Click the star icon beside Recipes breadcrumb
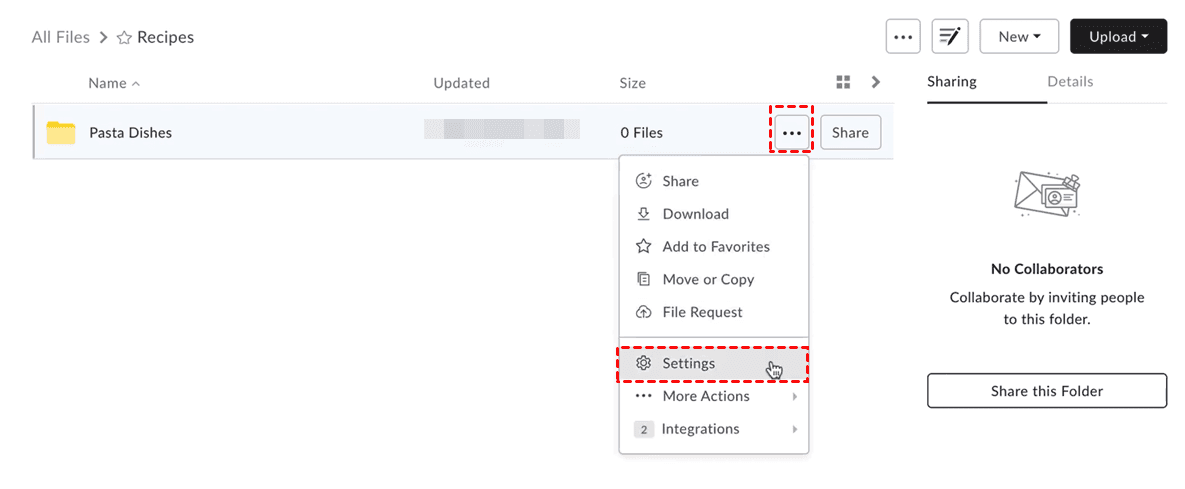The image size is (1185, 489). coord(125,38)
